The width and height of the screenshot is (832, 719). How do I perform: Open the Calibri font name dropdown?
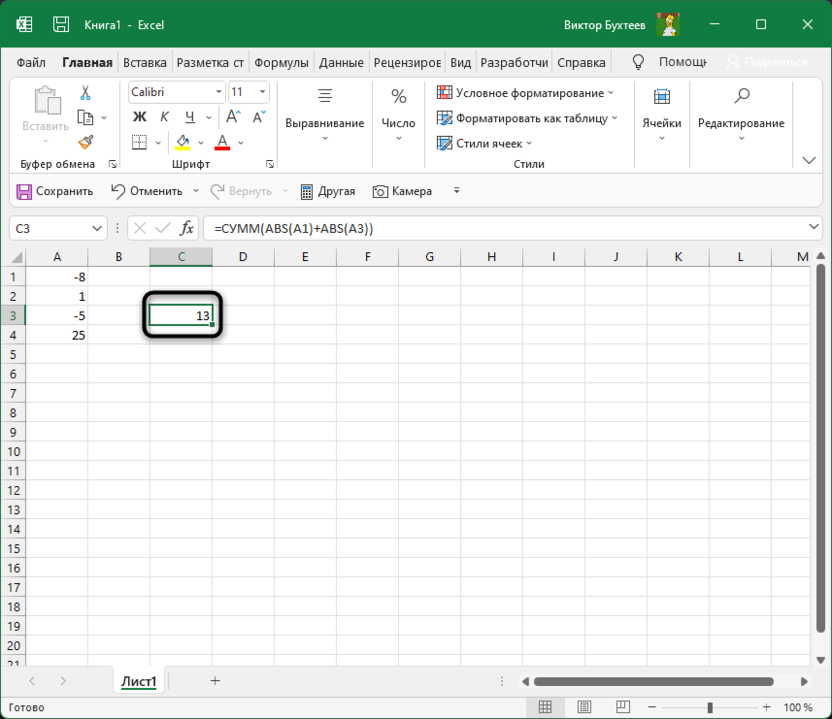tap(218, 92)
